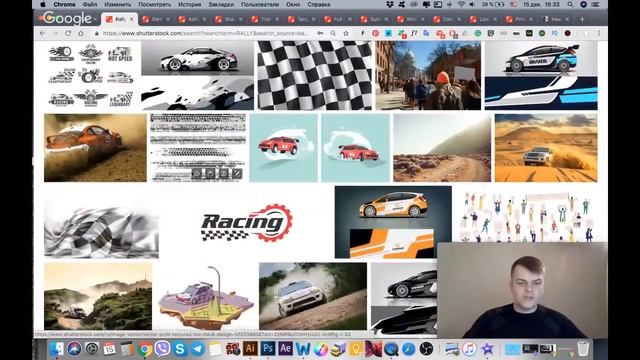This screenshot has height=360, width=640.
Task: Open Safari from the Dock
Action: click(x=409, y=349)
